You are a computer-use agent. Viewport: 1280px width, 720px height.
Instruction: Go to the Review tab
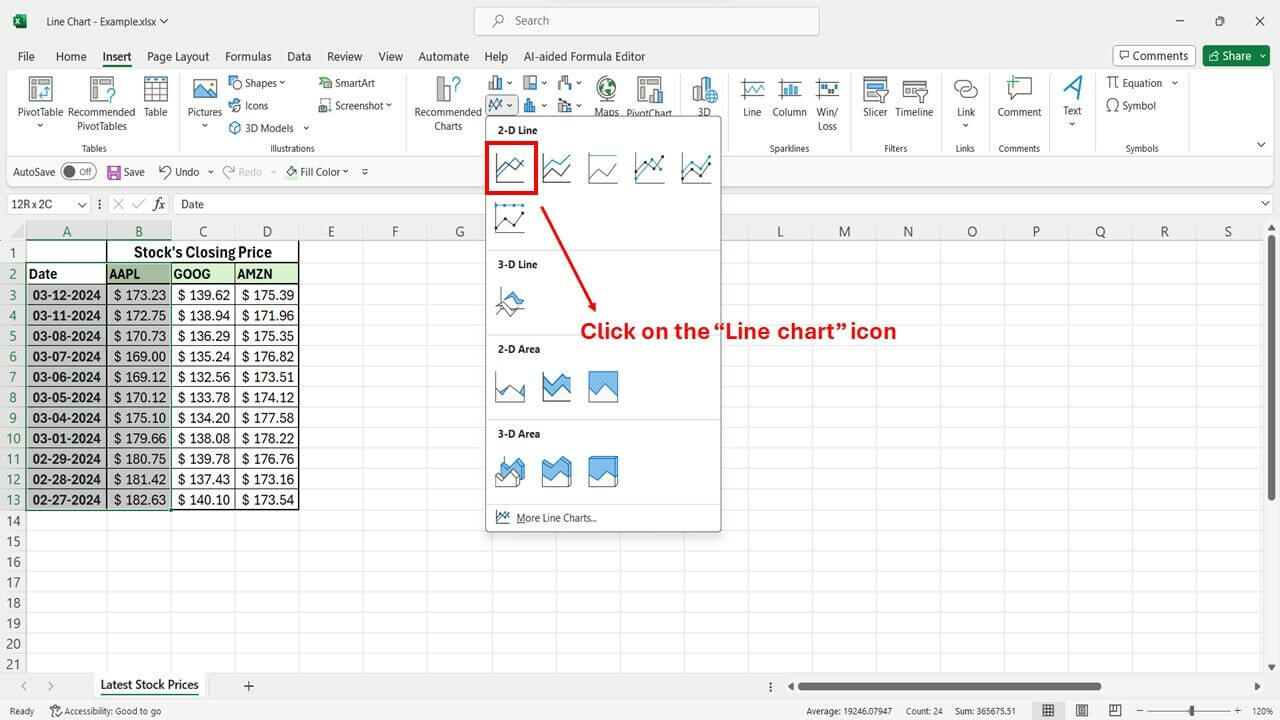point(345,57)
